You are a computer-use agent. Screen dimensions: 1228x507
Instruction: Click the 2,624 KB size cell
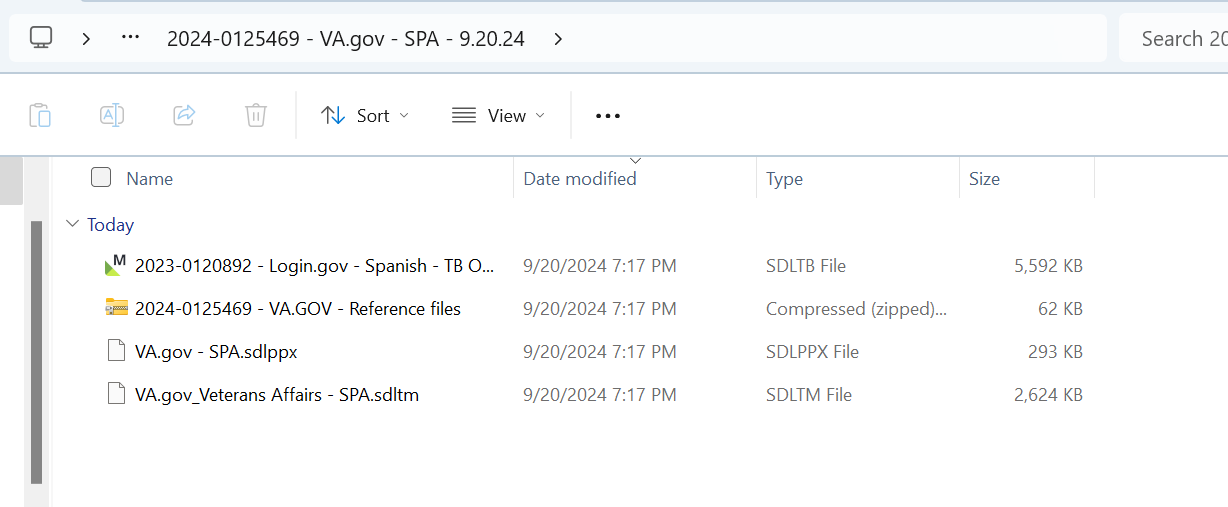click(x=1048, y=395)
